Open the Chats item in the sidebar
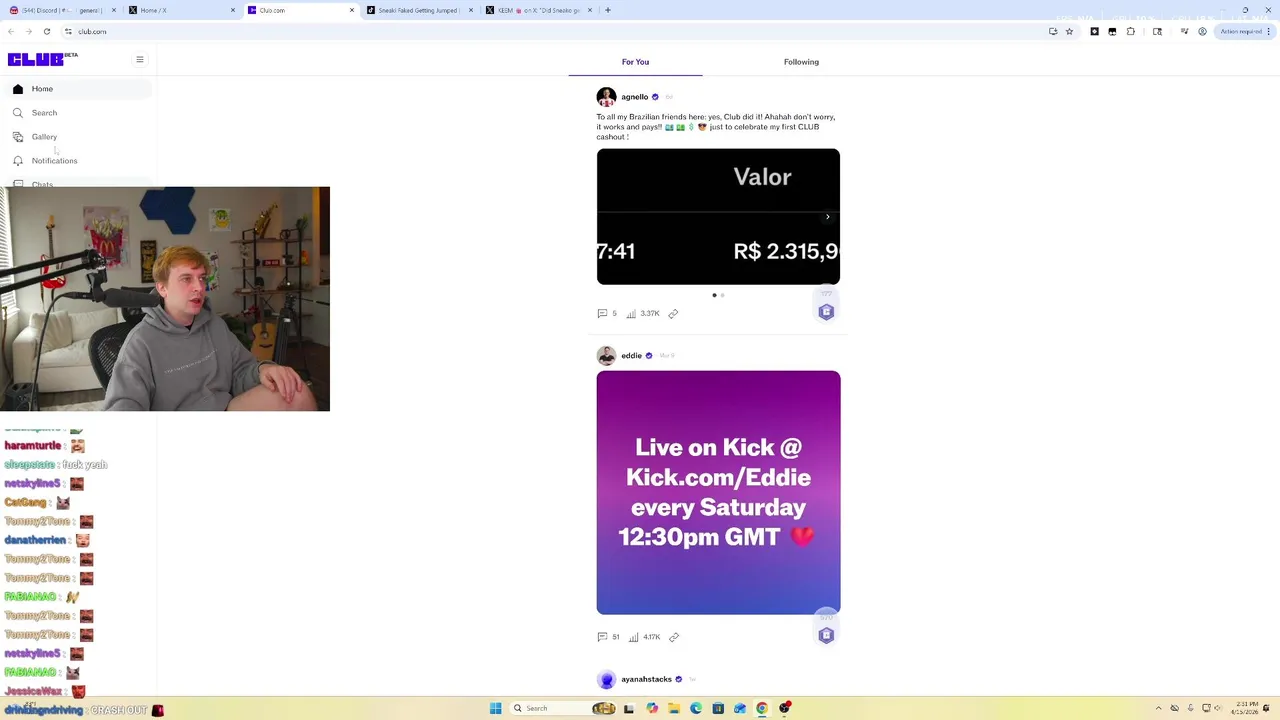Viewport: 1280px width, 720px height. click(77, 183)
